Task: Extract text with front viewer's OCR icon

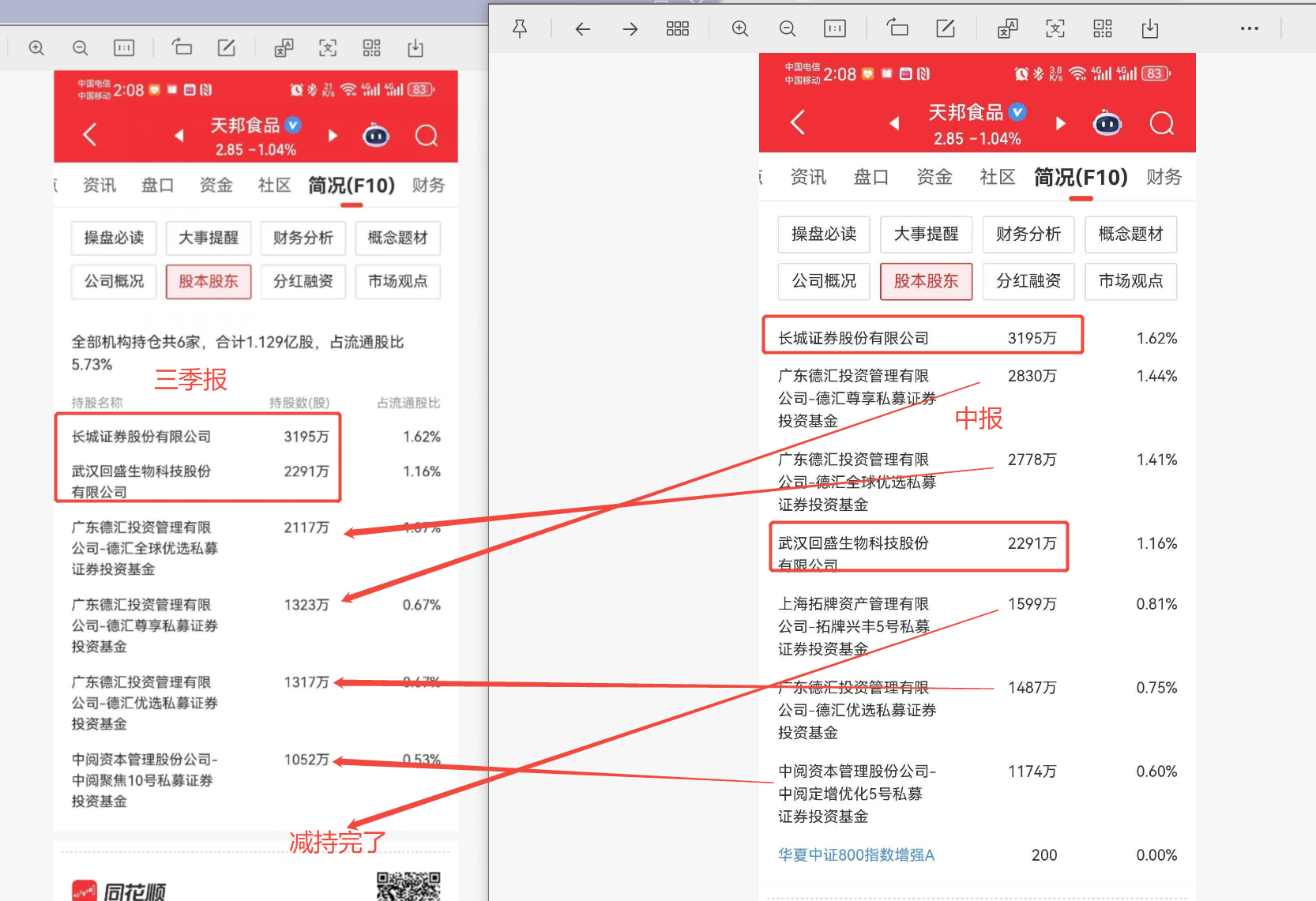Action: pos(1055,29)
